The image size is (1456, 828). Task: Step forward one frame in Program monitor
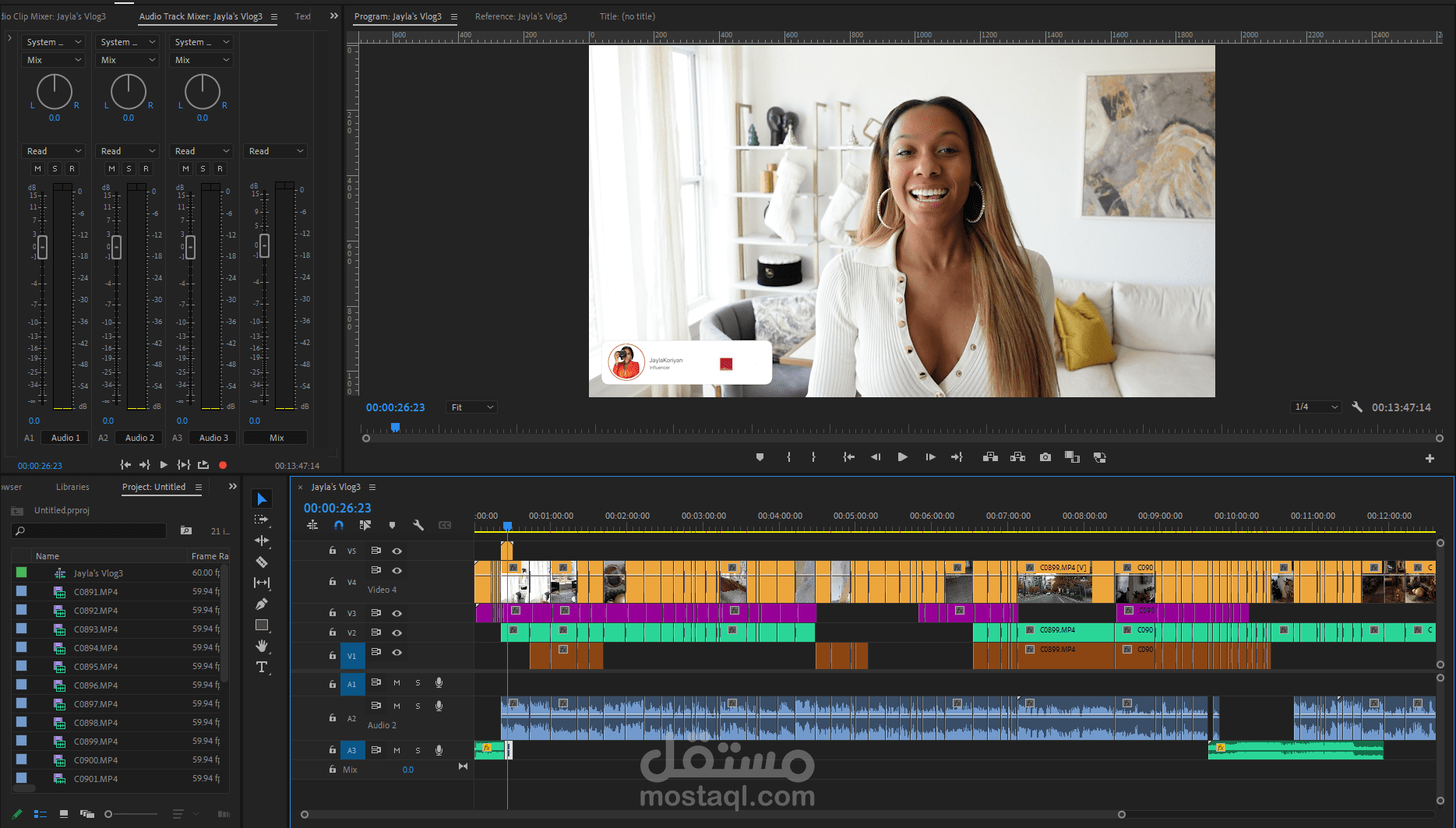[930, 457]
